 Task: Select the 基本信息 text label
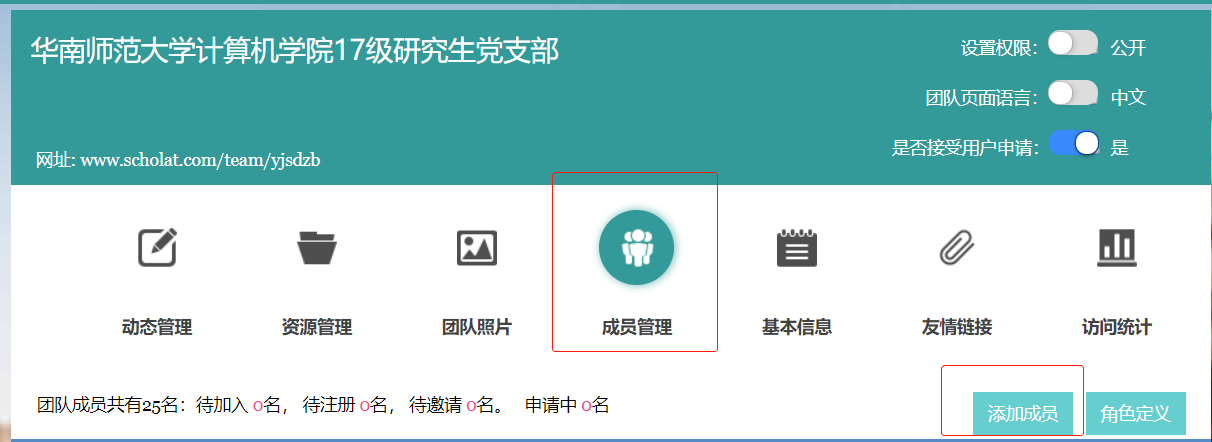(x=797, y=328)
